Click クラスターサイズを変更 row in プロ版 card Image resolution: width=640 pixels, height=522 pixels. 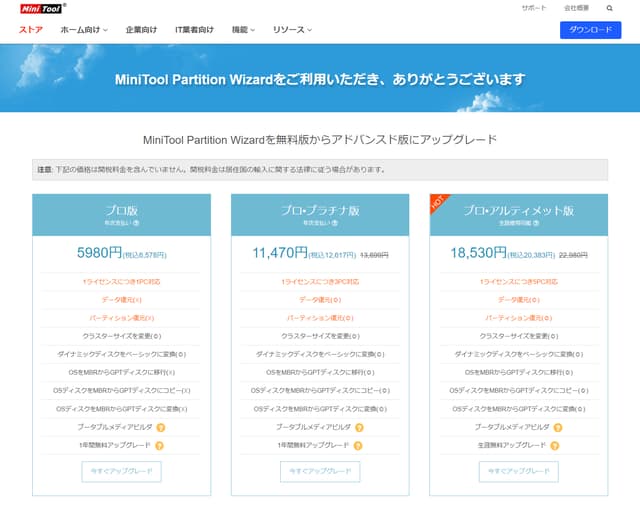[122, 336]
